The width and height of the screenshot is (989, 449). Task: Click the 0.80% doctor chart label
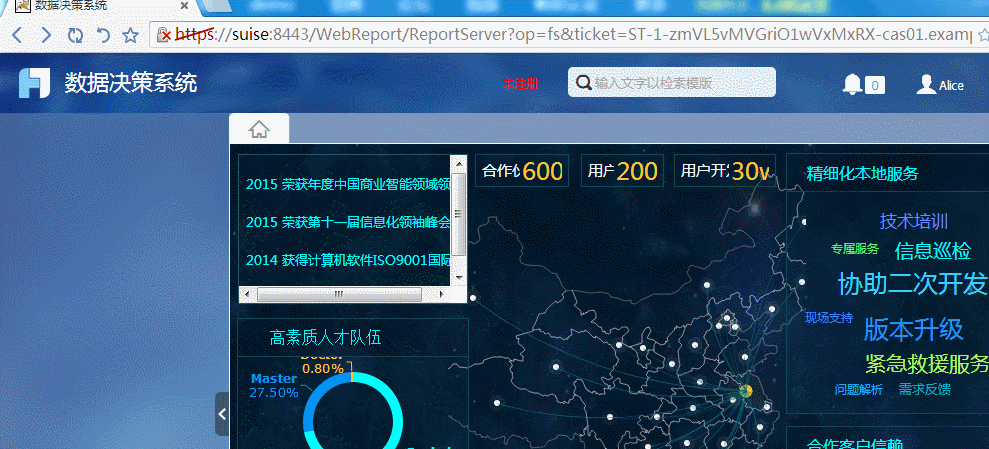click(323, 368)
